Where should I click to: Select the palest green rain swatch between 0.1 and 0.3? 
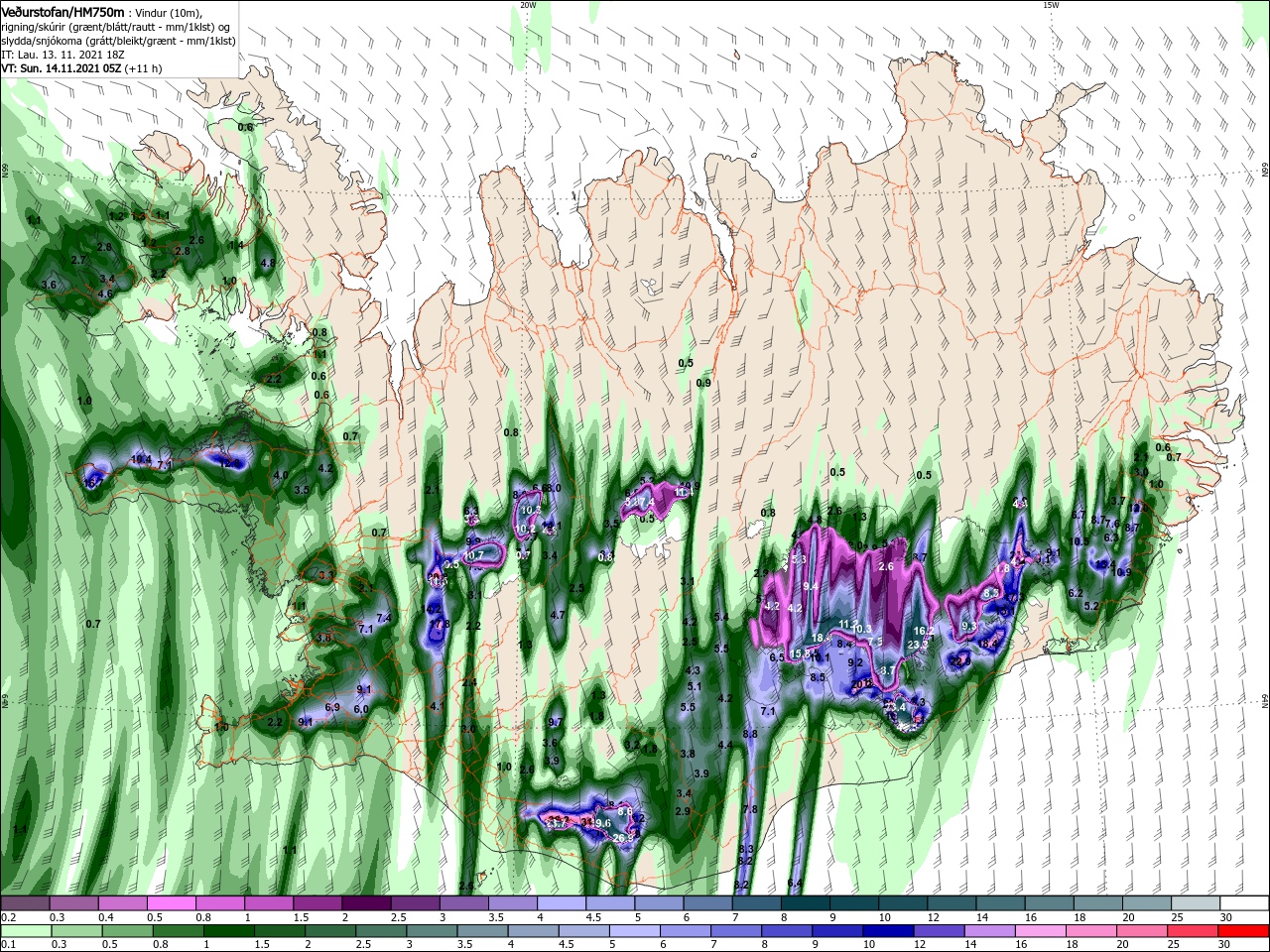click(x=25, y=931)
